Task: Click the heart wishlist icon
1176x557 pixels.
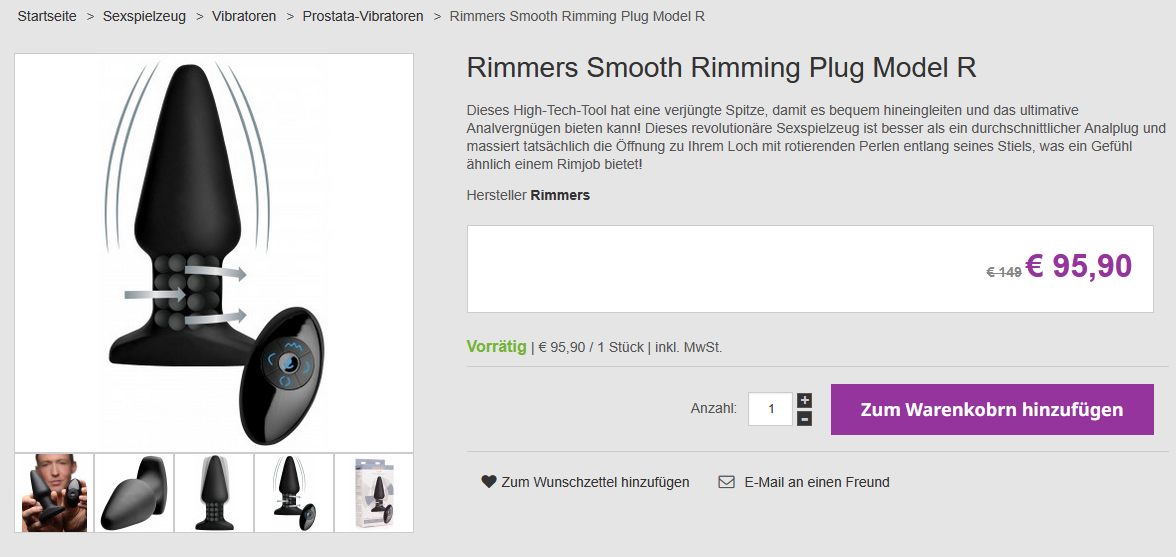Action: tap(488, 482)
